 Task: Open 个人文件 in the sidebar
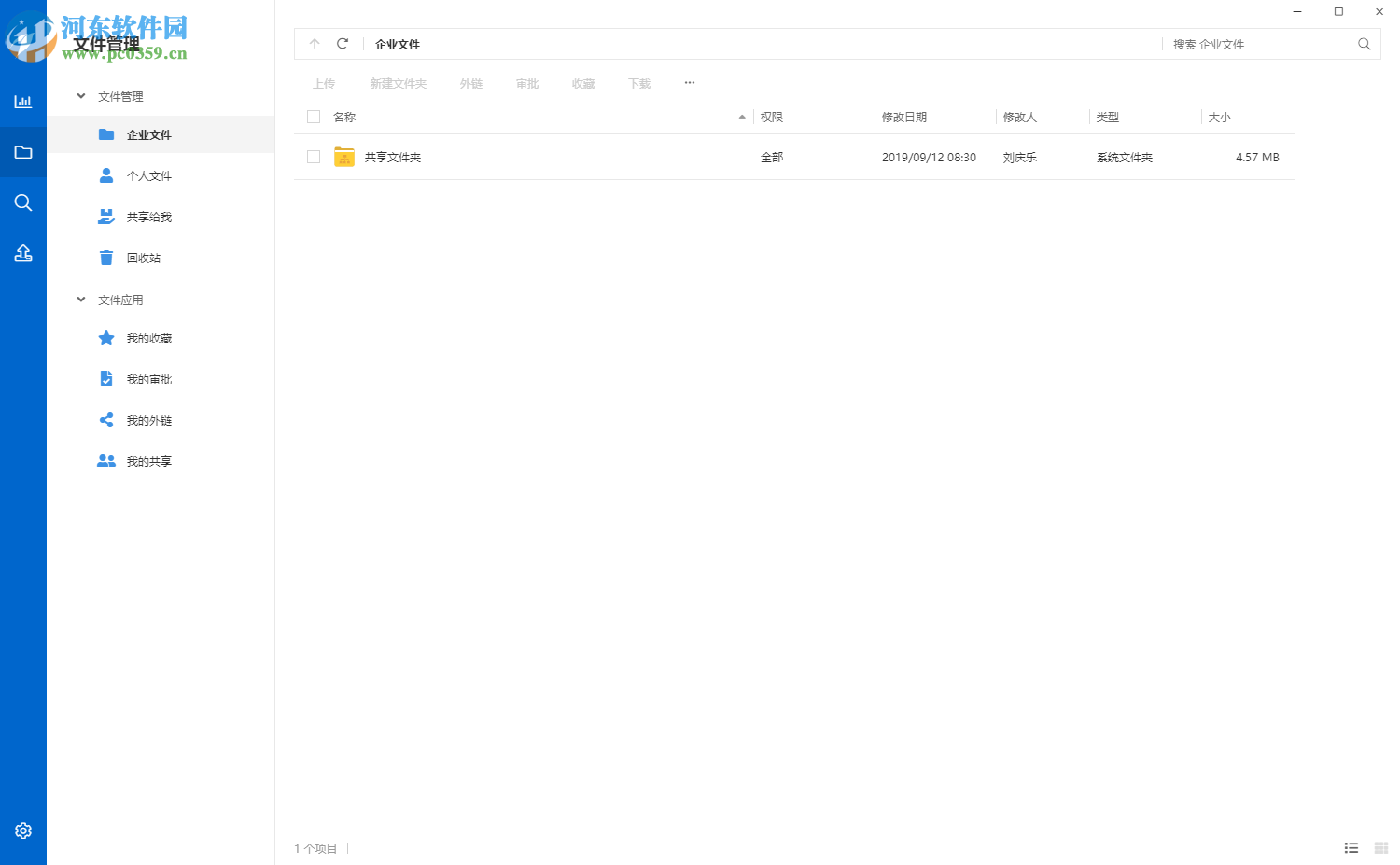(149, 175)
